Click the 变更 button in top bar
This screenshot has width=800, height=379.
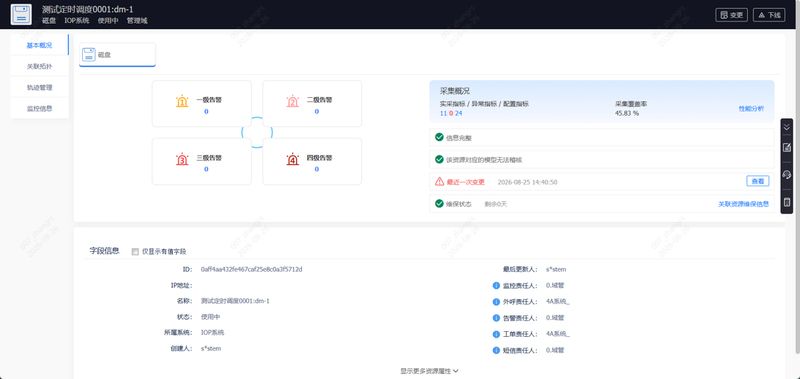(x=731, y=15)
